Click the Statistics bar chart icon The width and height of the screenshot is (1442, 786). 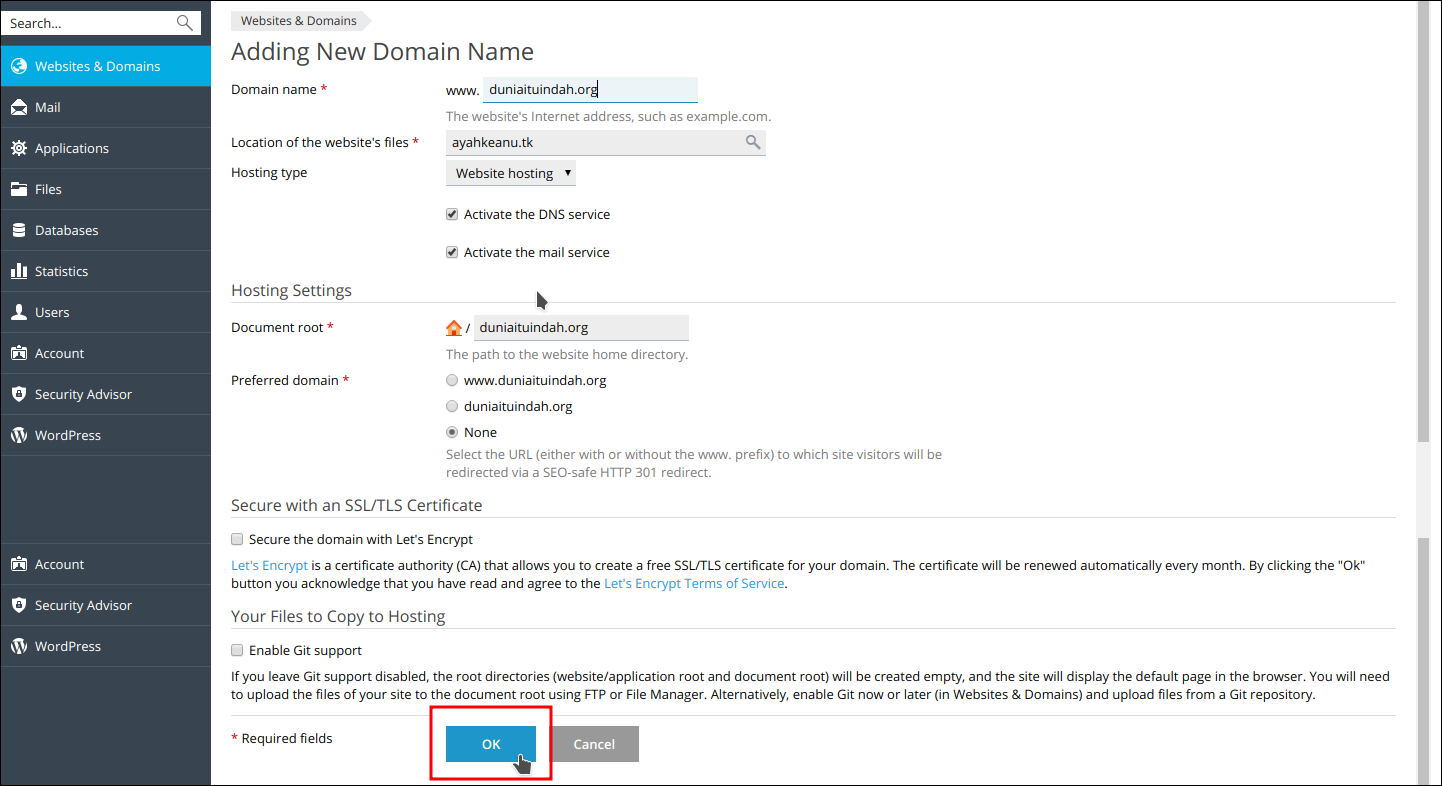[18, 271]
